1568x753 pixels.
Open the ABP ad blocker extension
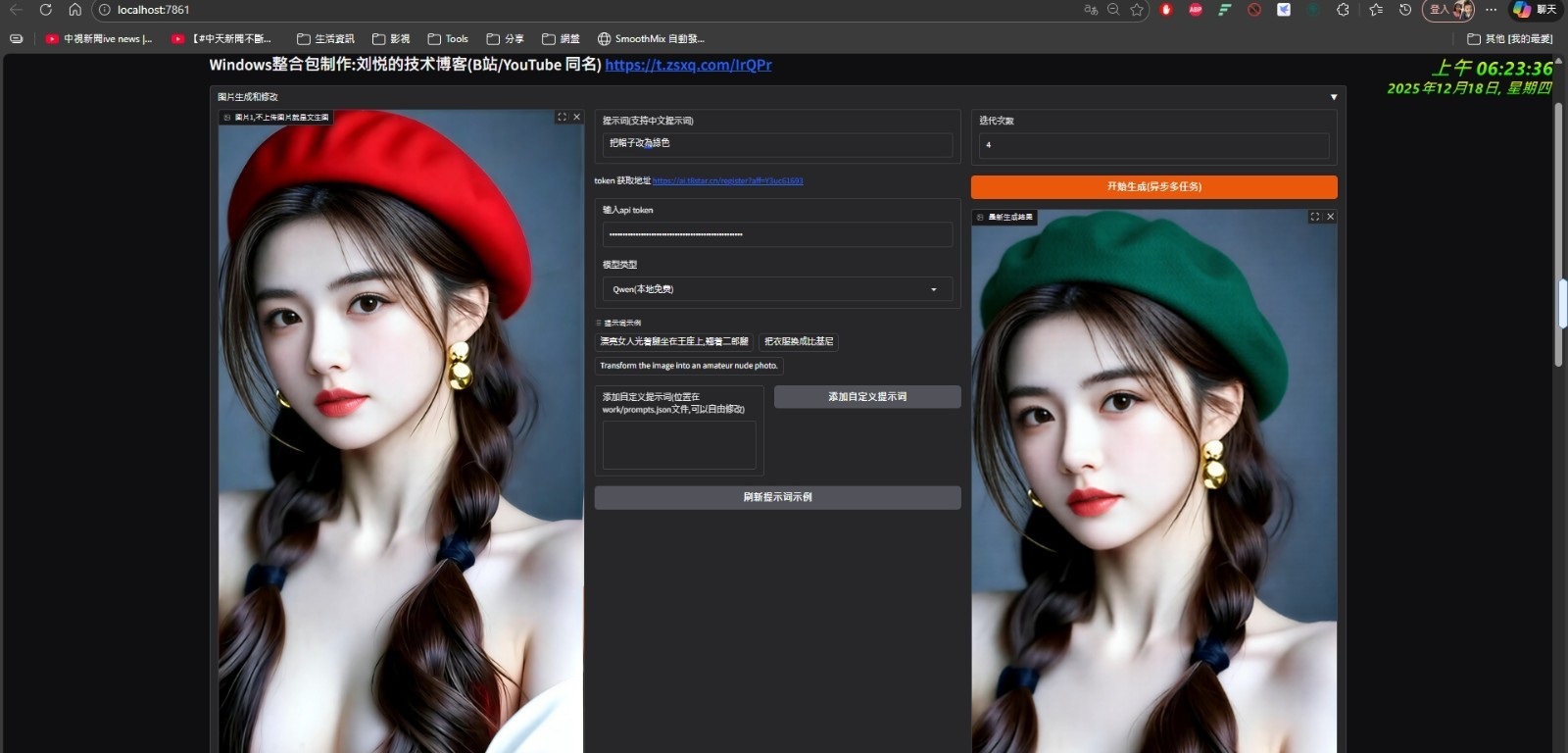(1196, 10)
